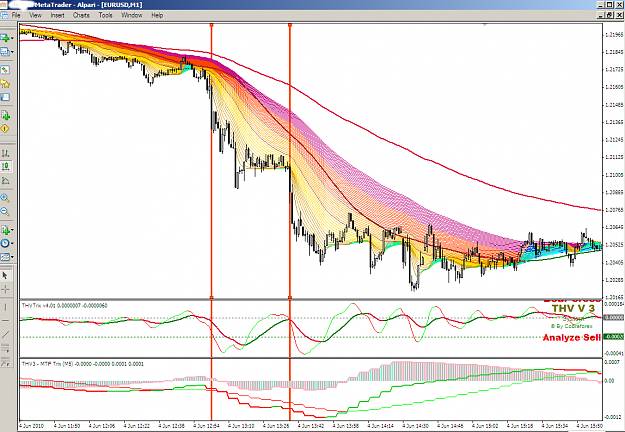Select the Horizontal Line drawing tool
Viewport: 625px width, 432px height.
(5, 320)
